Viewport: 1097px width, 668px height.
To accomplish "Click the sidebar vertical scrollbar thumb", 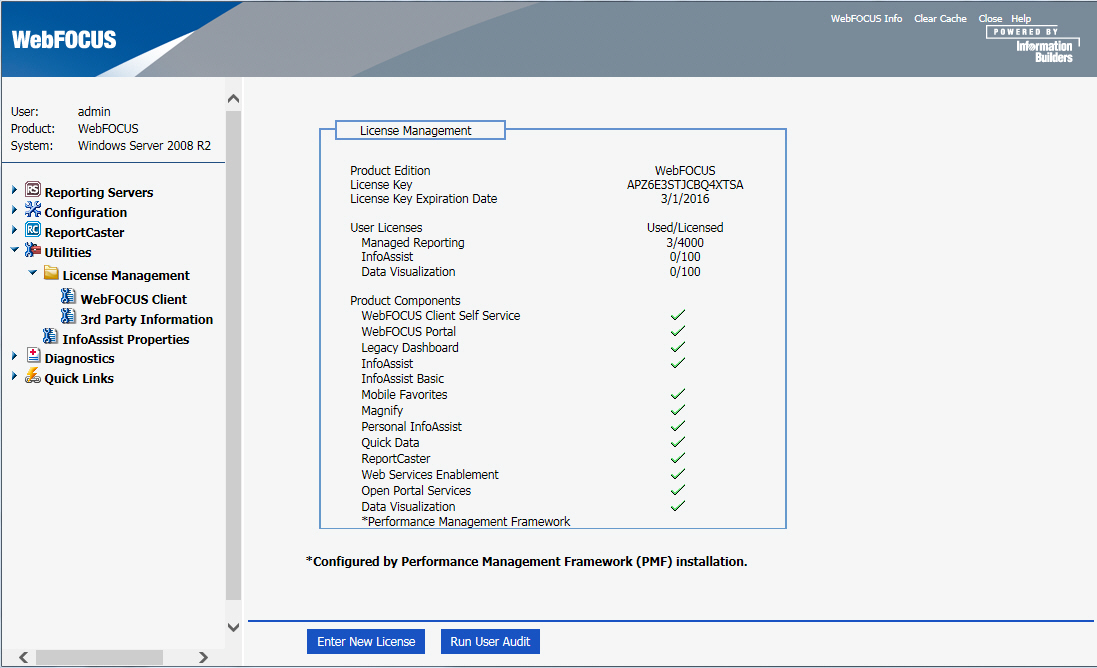I will coord(234,355).
